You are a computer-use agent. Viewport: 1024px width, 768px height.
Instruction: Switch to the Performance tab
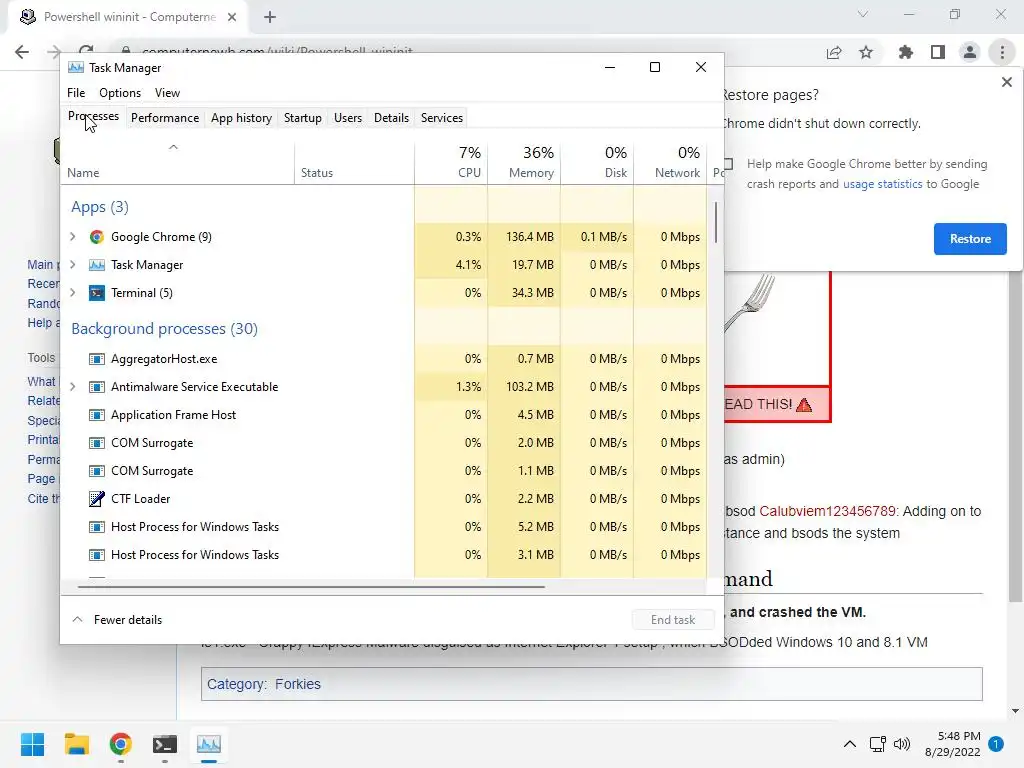pos(165,118)
